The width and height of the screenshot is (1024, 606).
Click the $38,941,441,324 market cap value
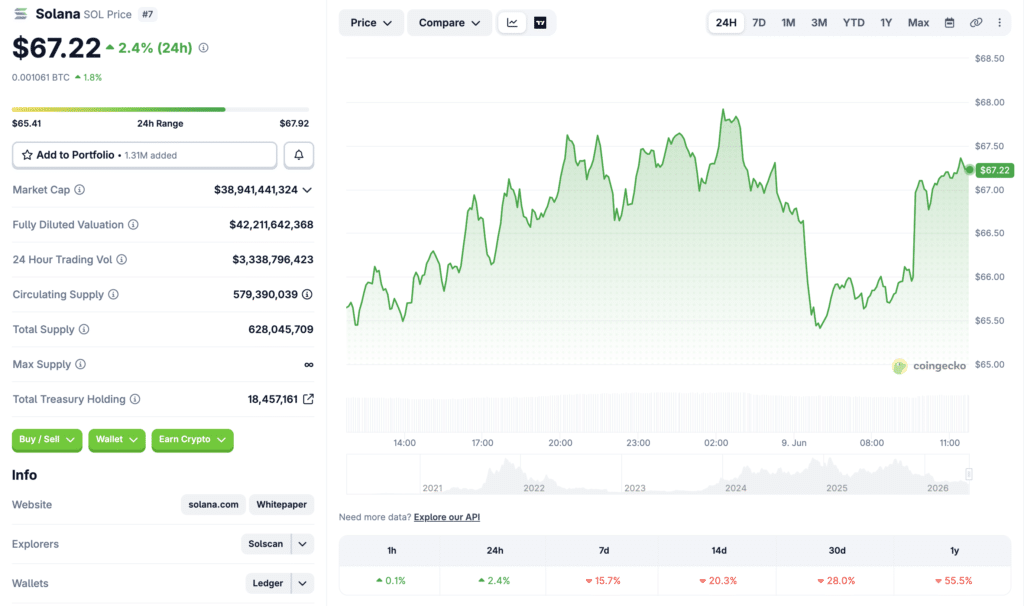[256, 190]
